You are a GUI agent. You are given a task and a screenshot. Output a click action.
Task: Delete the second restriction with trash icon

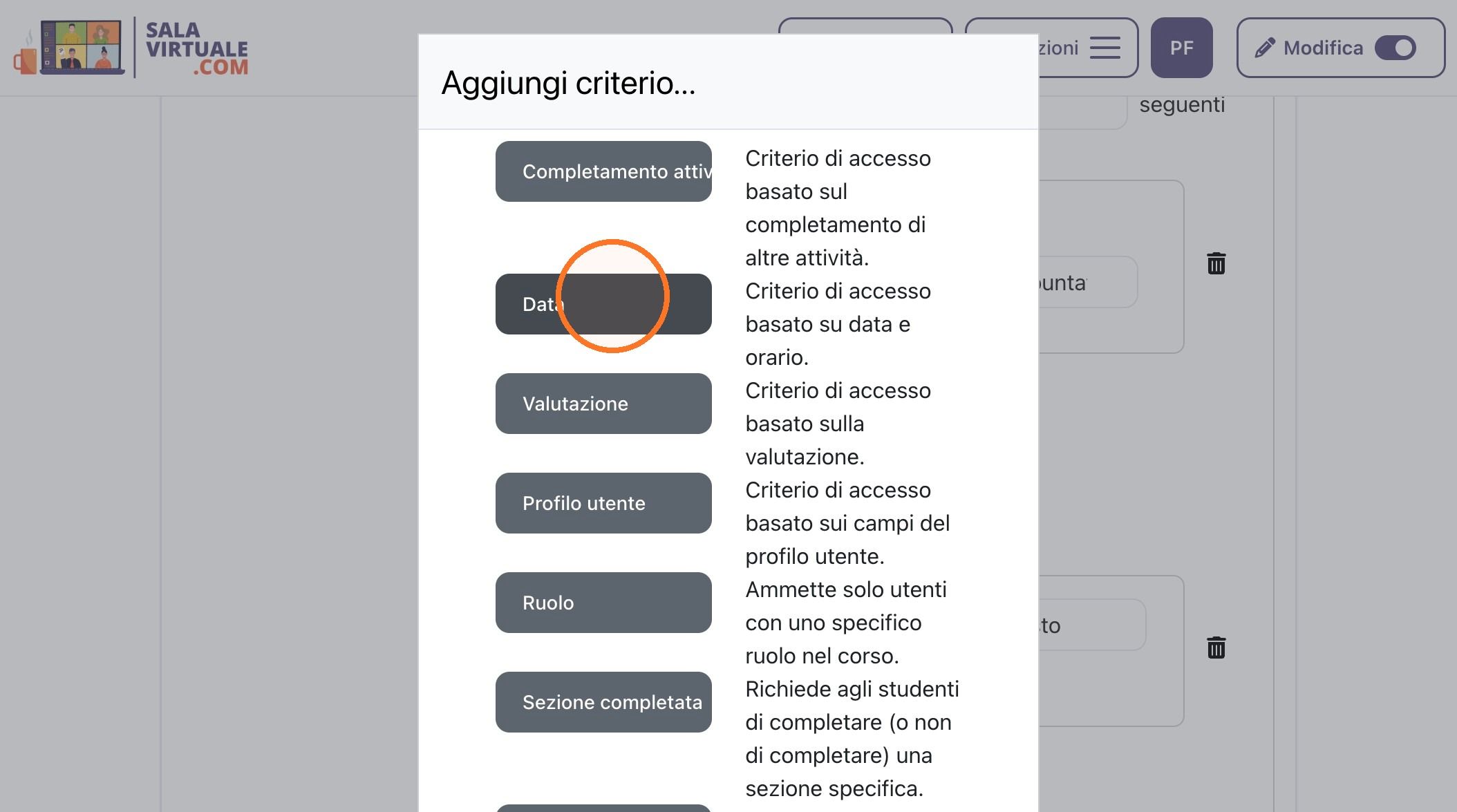[x=1216, y=648]
